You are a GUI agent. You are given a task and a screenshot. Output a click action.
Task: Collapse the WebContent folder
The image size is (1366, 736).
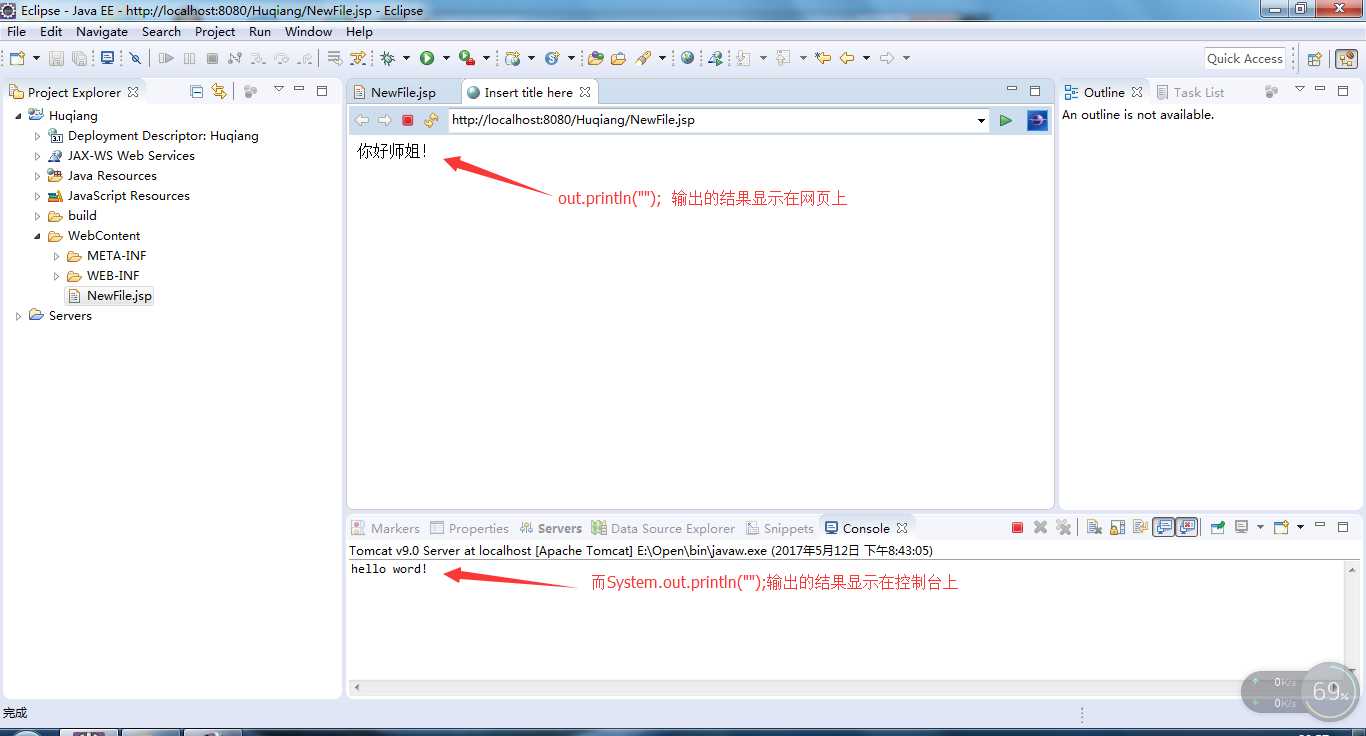pos(38,236)
